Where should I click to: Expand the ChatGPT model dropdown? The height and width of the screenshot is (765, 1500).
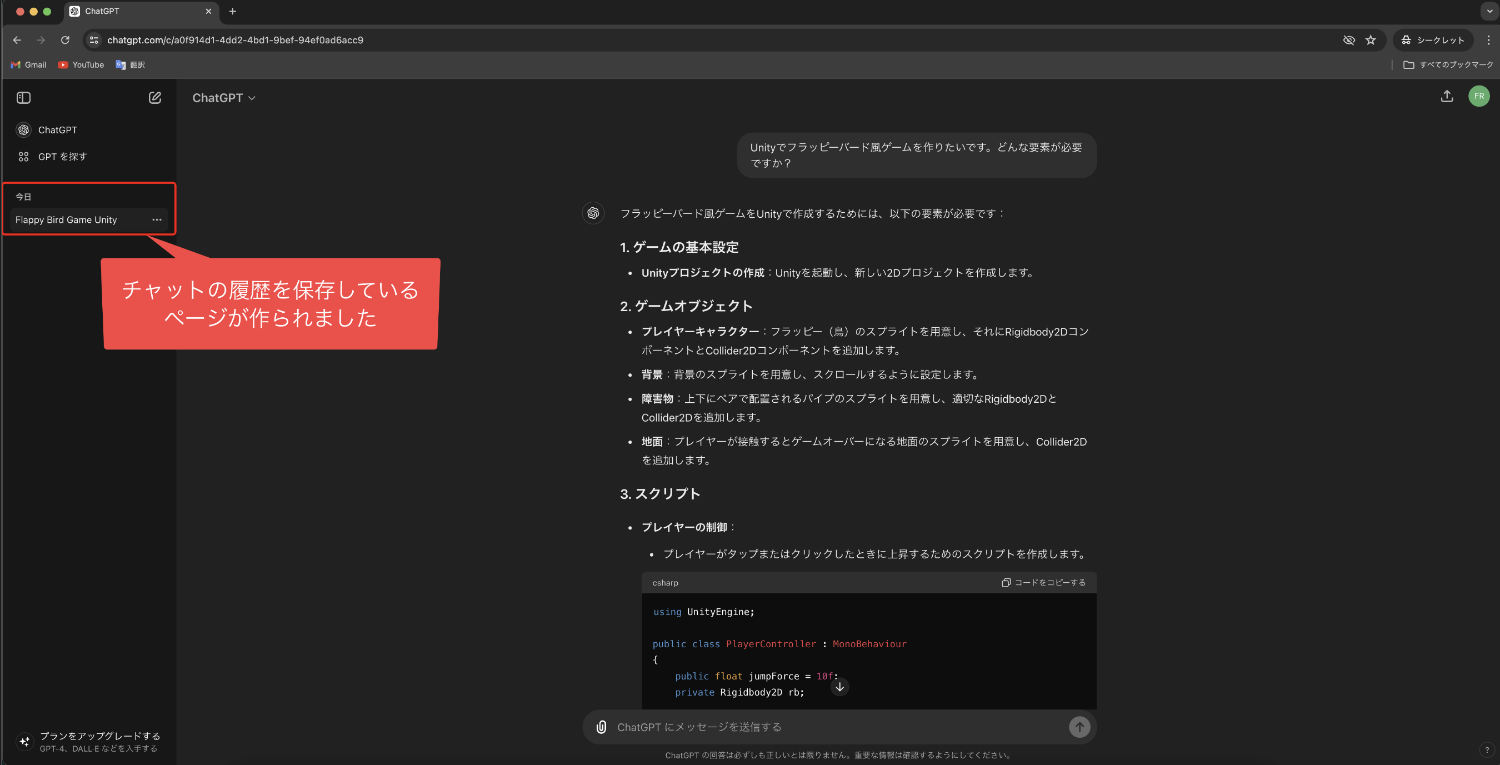tap(224, 98)
